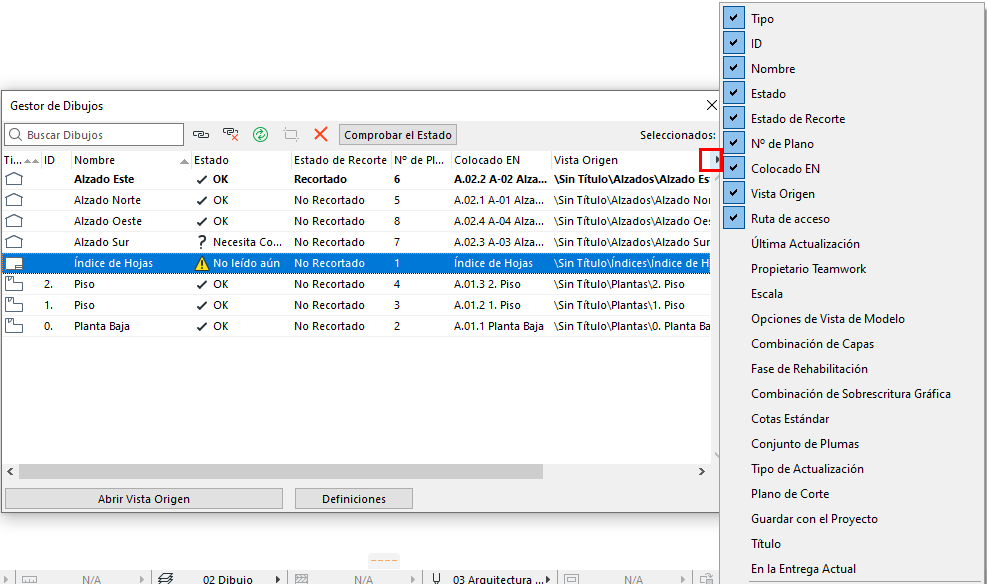Screen dimensions: 987x584
Task: Click the Definiciones button
Action: click(x=354, y=498)
